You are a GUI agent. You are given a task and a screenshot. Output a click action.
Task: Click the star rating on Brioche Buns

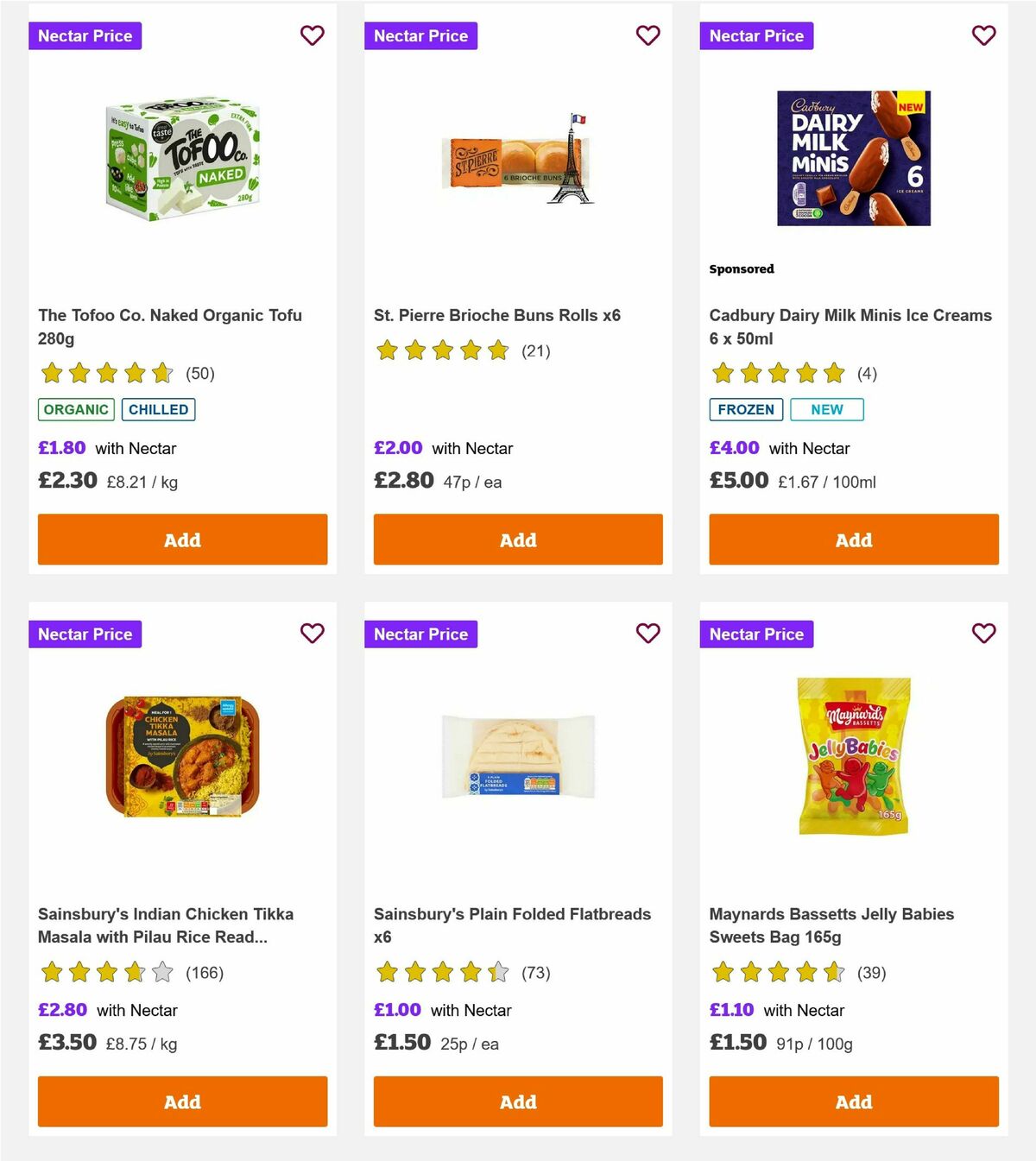pos(442,350)
